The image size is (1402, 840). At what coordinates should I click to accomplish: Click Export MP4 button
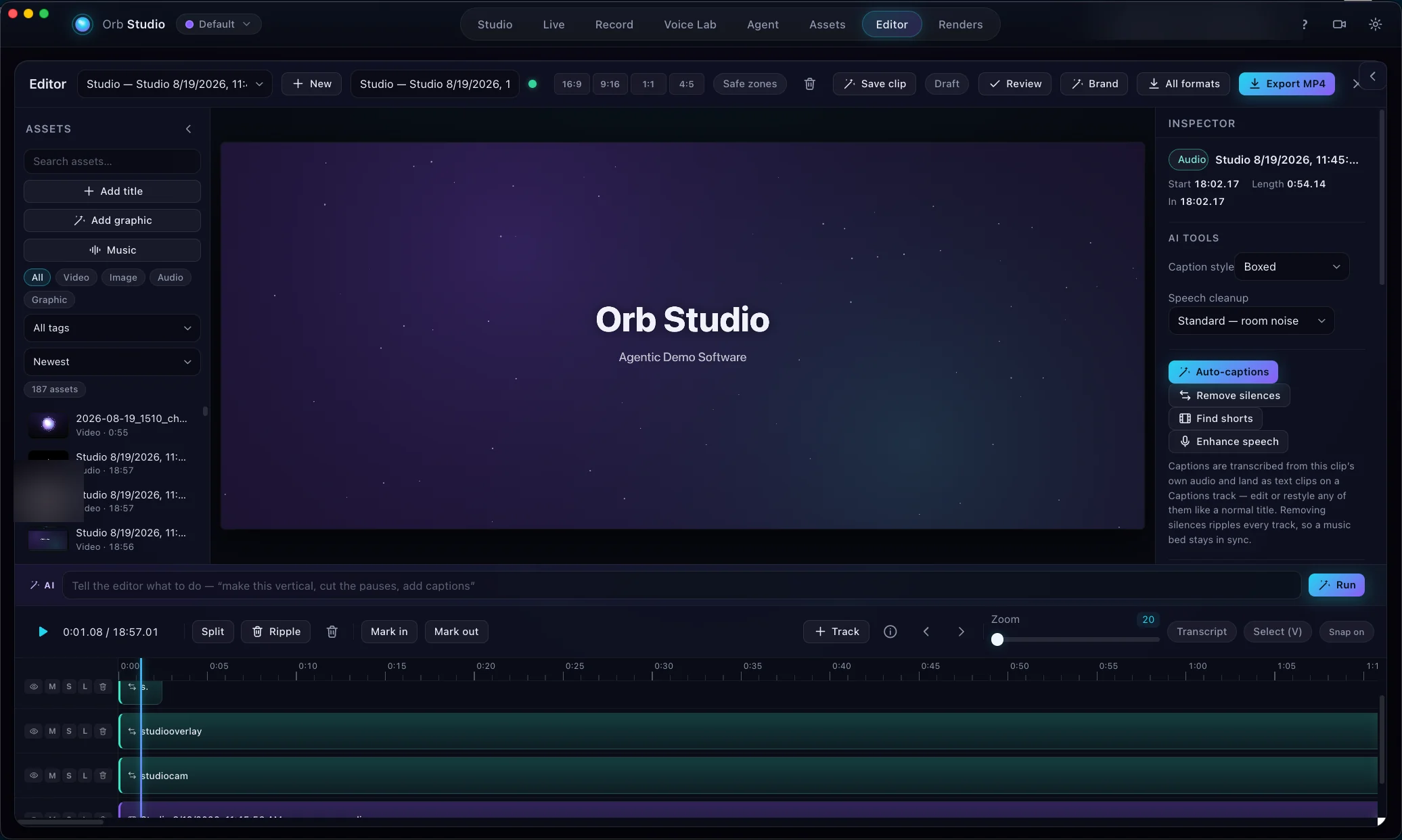1286,84
